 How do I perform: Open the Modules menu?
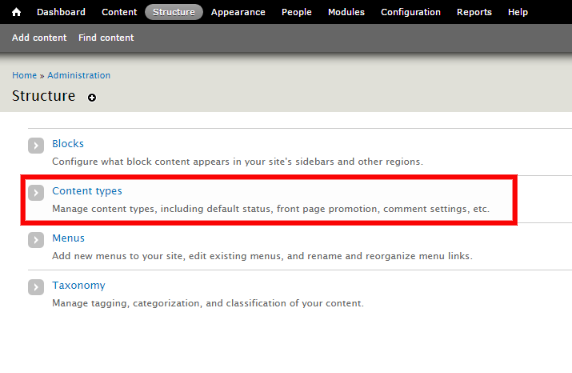(346, 12)
